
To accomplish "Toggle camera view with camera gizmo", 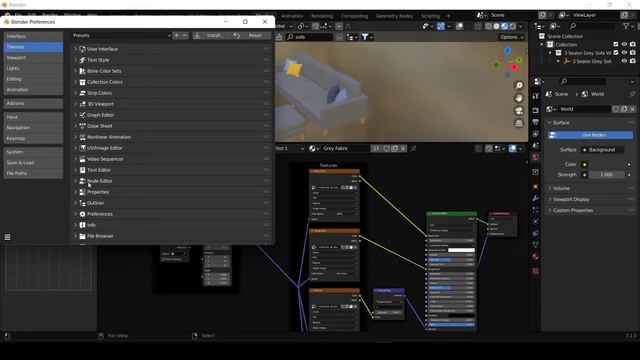I will [x=519, y=111].
